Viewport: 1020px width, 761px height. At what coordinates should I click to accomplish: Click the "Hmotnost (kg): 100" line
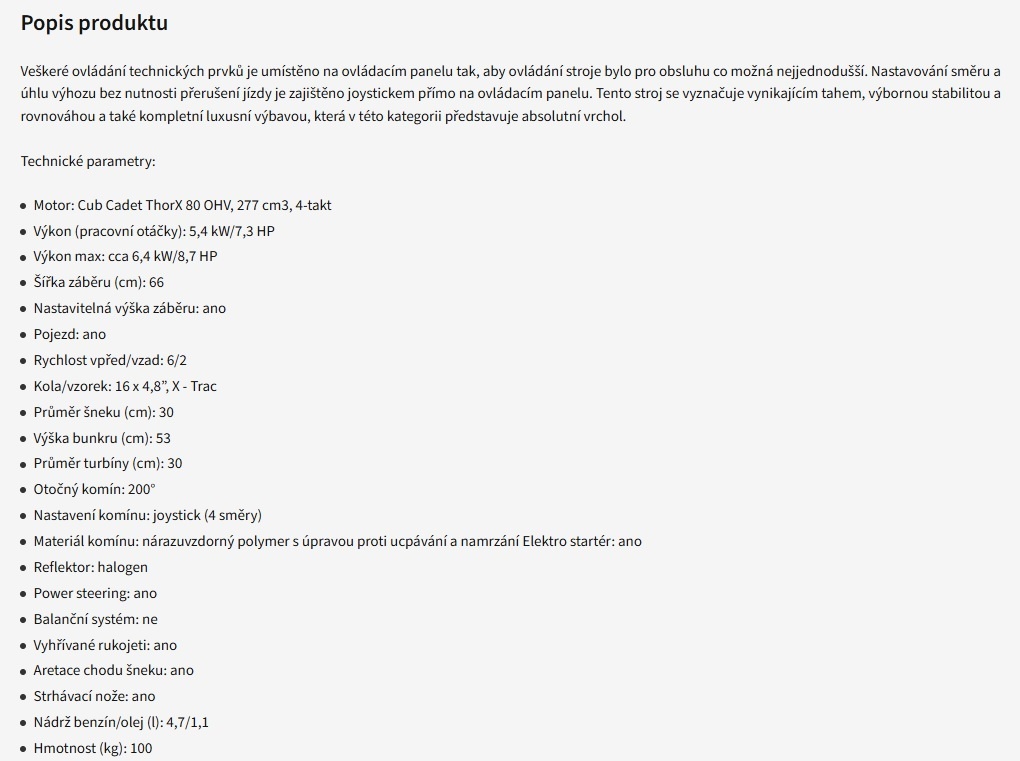pos(92,748)
